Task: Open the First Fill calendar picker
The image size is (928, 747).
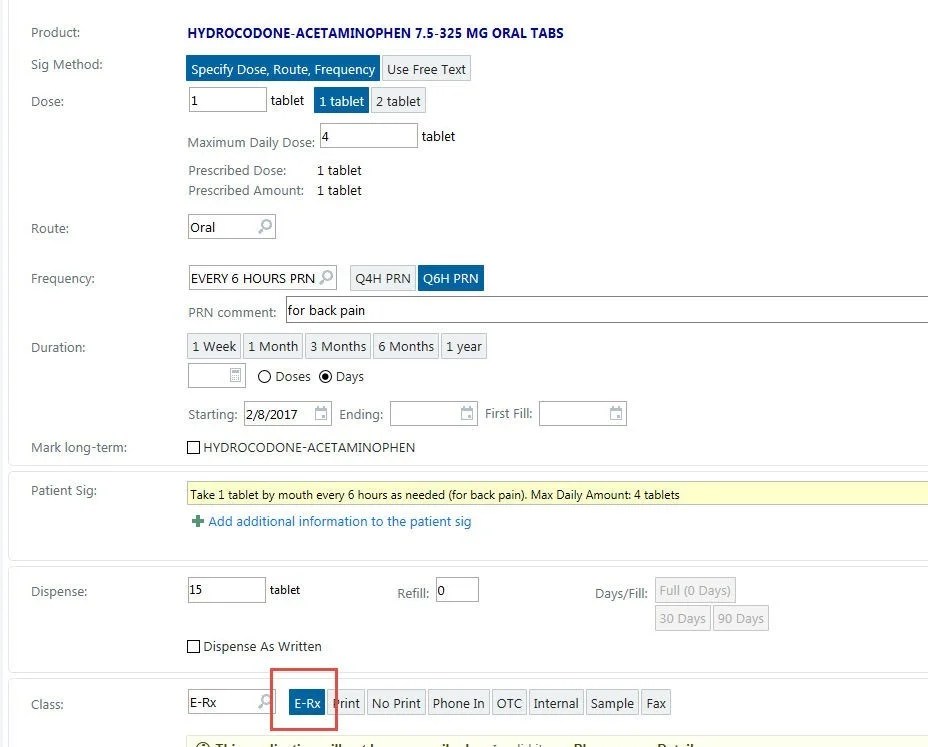Action: 616,413
